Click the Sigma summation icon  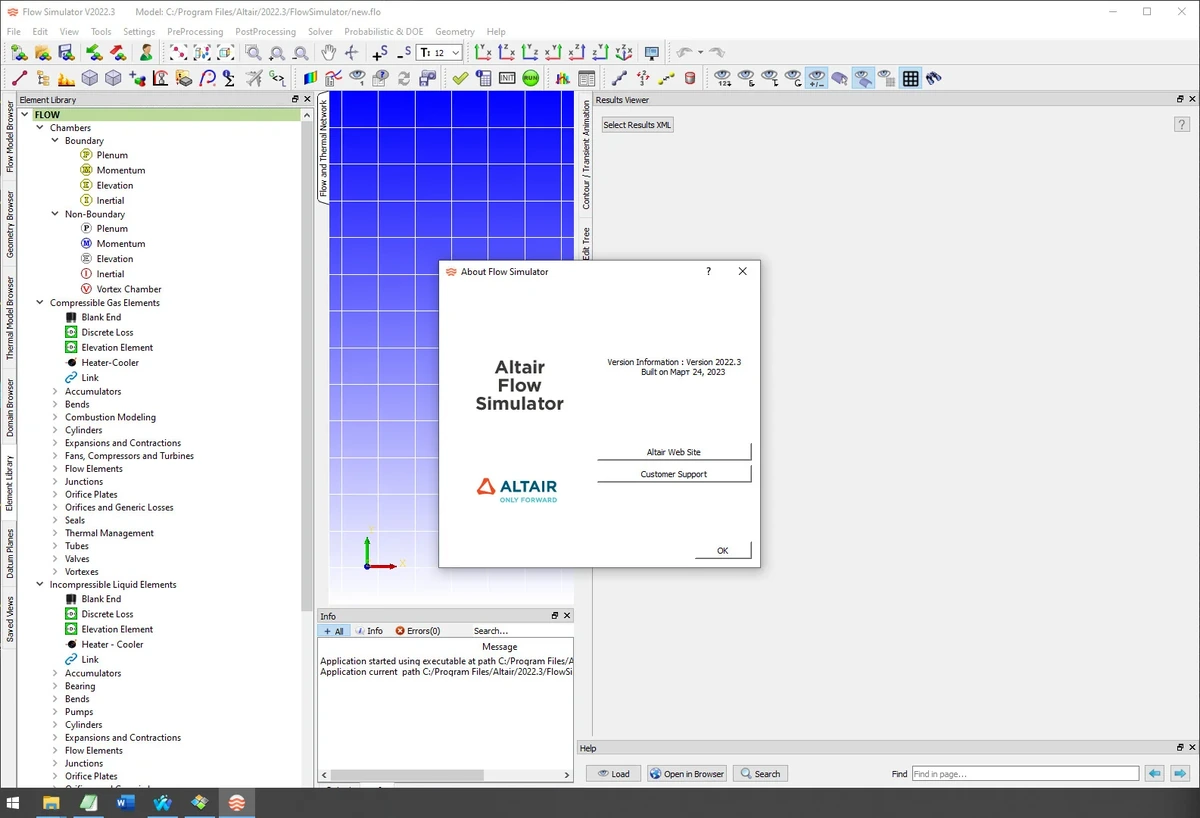(229, 77)
